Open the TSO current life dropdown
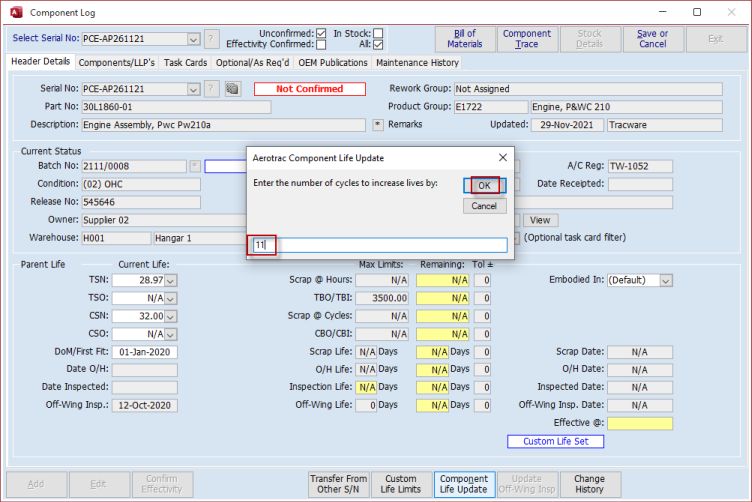This screenshot has width=752, height=502. click(171, 298)
